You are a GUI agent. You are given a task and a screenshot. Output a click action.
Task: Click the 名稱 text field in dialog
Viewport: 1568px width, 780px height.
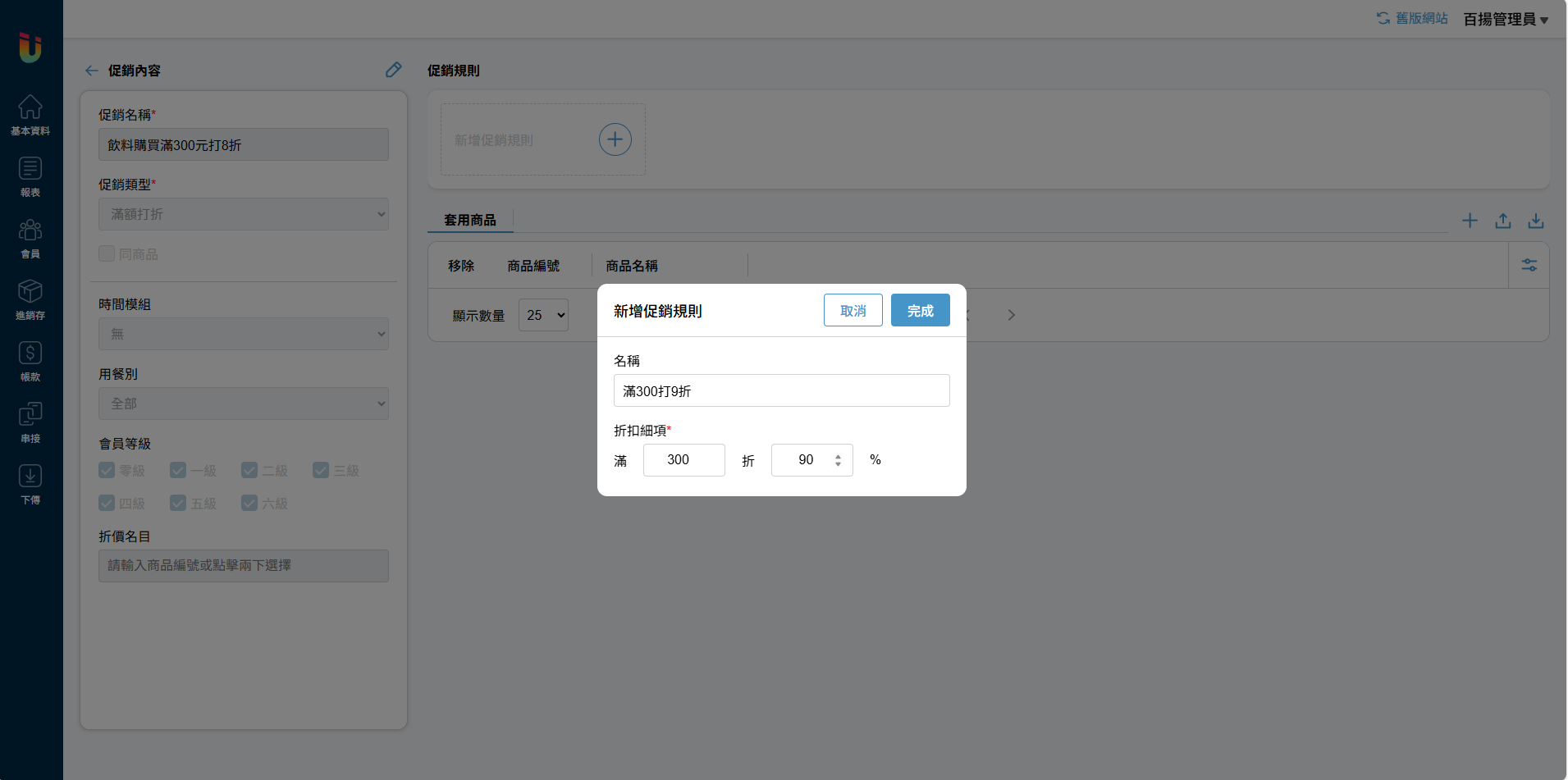coord(781,390)
